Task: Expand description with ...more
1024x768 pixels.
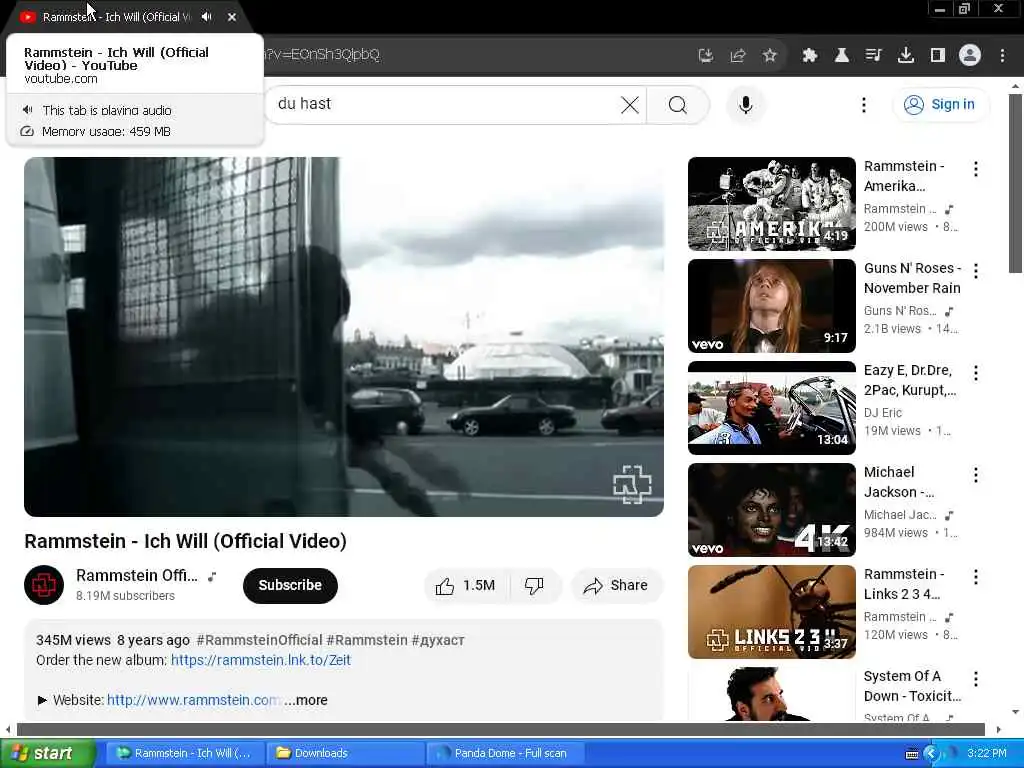Action: pyautogui.click(x=306, y=700)
